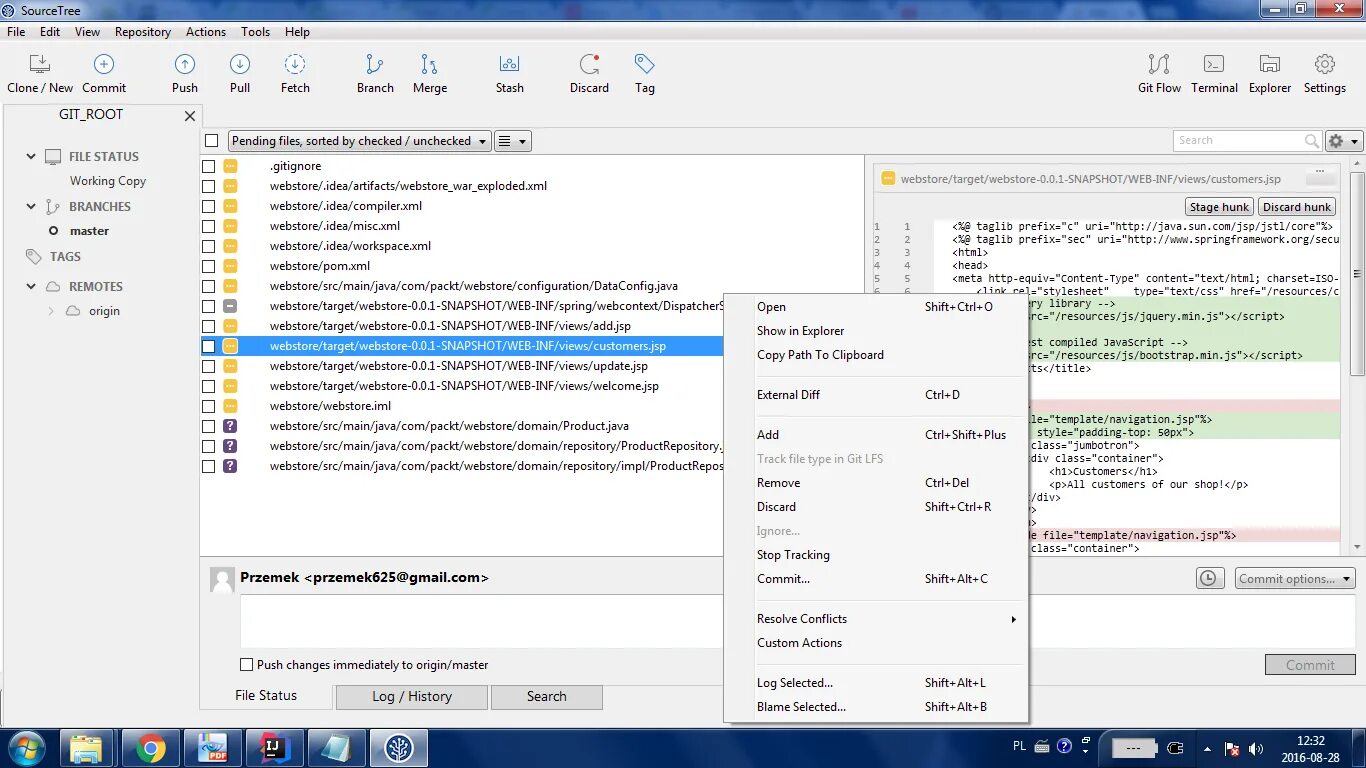Open the Settings toolbar icon
The height and width of the screenshot is (768, 1366).
[x=1325, y=65]
